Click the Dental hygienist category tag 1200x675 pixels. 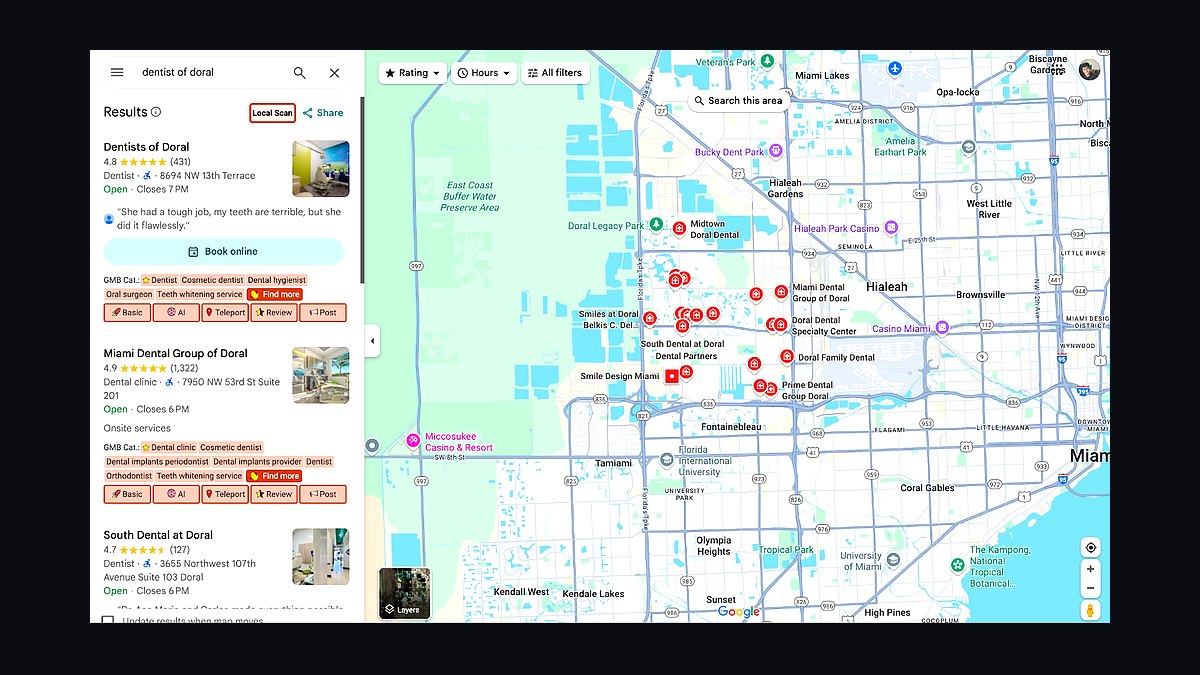point(276,280)
